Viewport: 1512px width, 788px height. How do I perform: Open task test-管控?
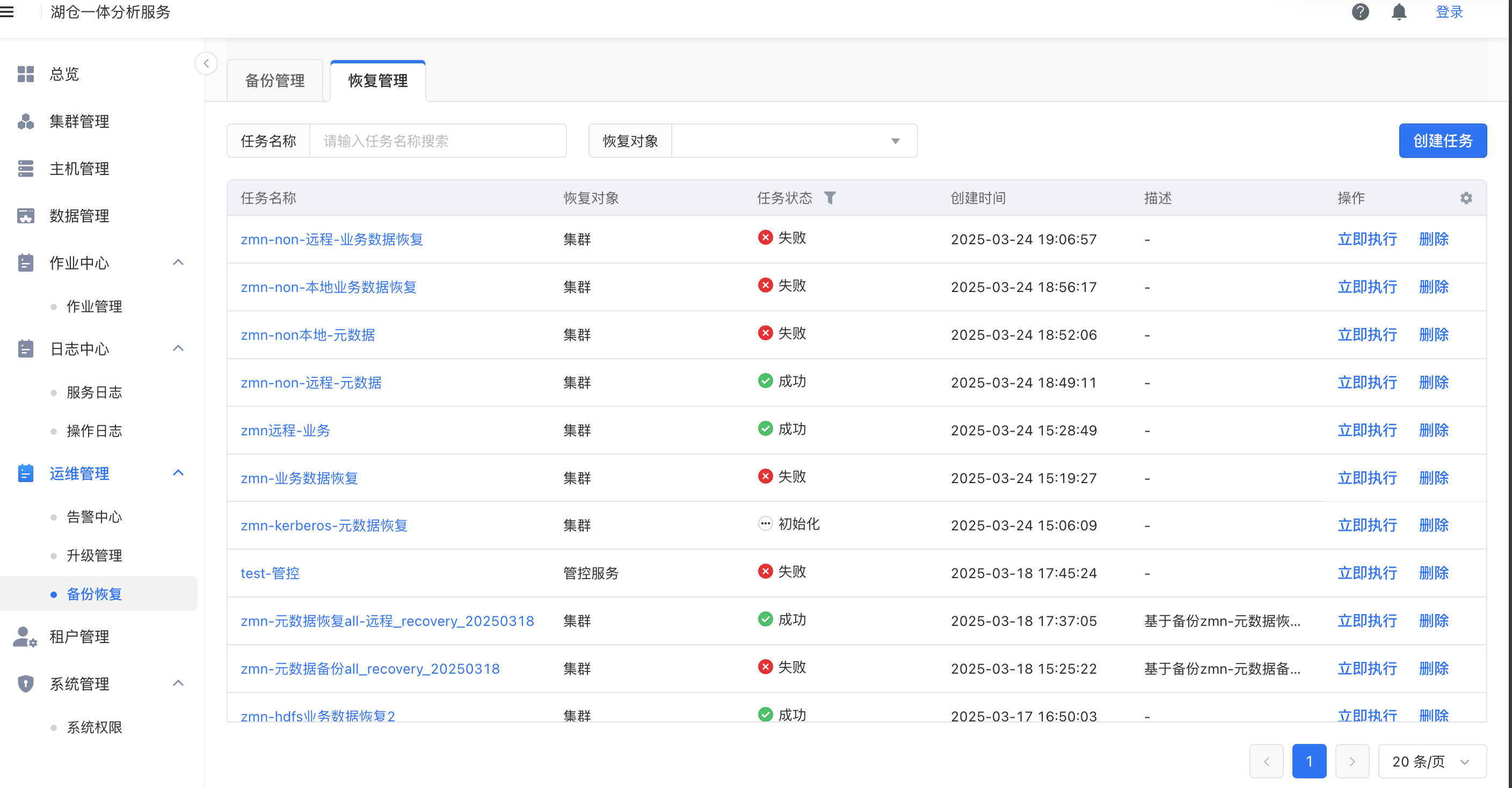270,573
